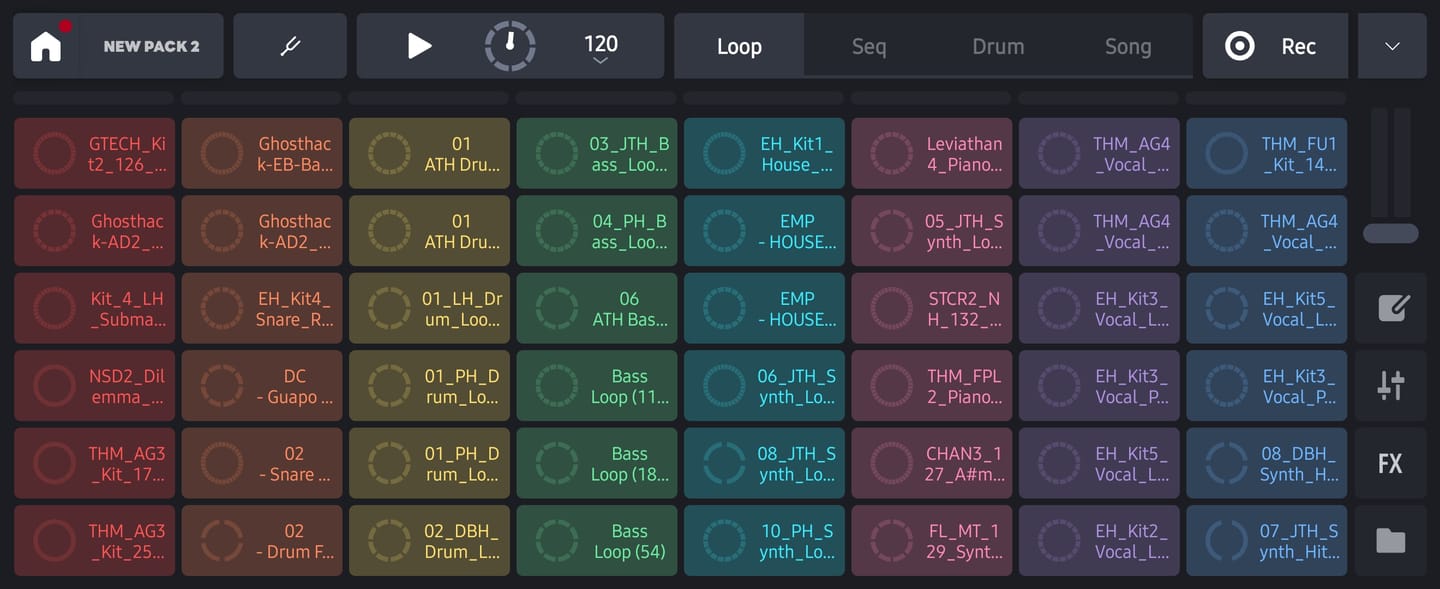Image resolution: width=1440 pixels, height=589 pixels.
Task: Trigger FL_MT_129_Synt pad
Action: pyautogui.click(x=932, y=541)
